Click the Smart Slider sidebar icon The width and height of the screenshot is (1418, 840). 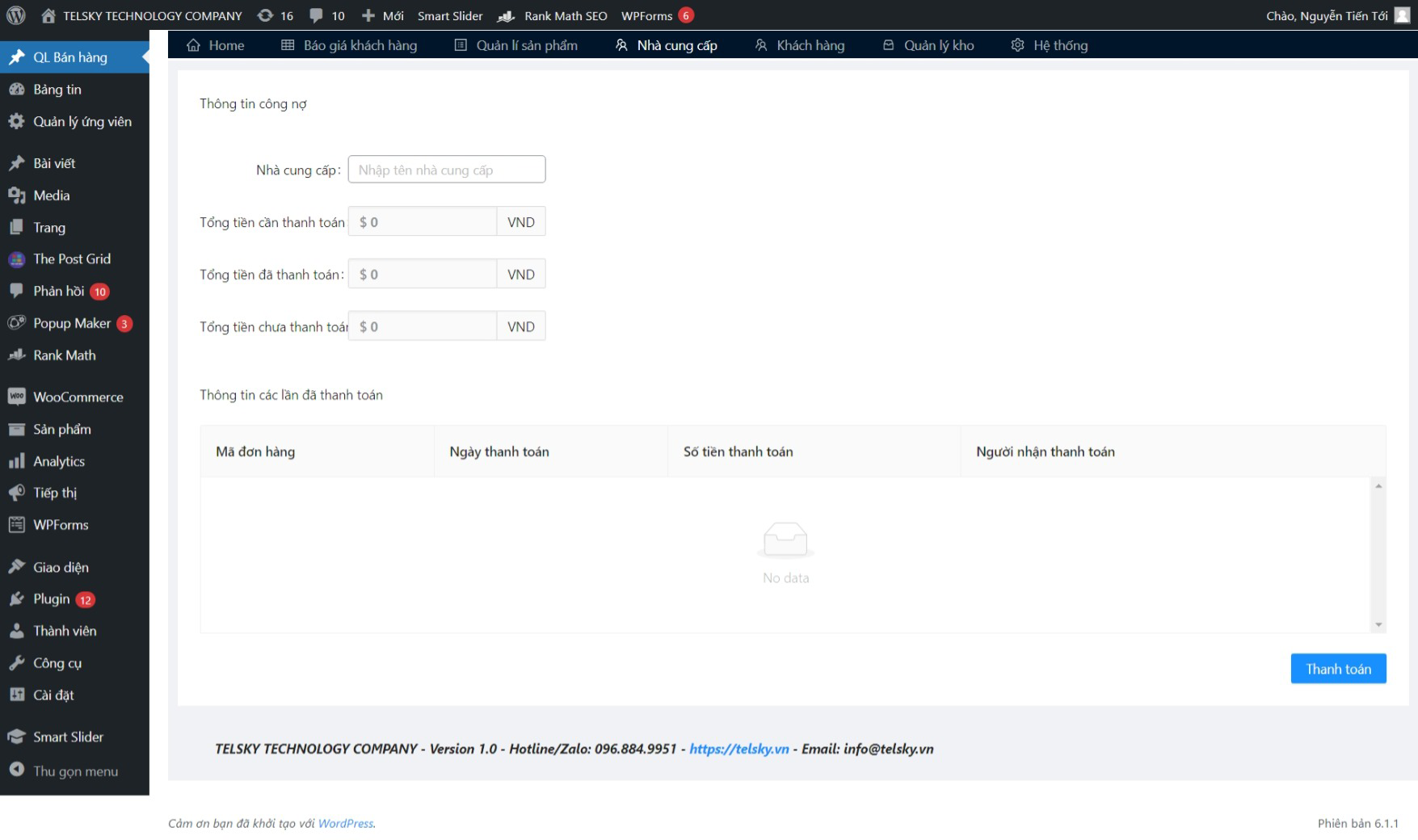(x=16, y=737)
